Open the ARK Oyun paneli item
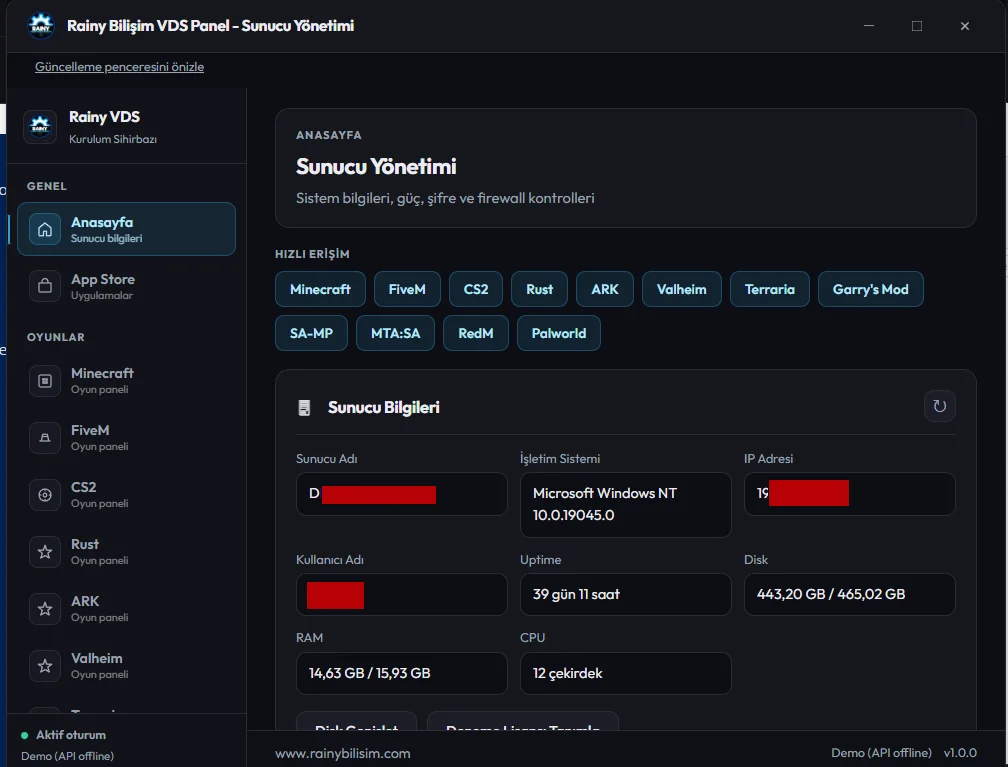1008x767 pixels. [x=127, y=609]
